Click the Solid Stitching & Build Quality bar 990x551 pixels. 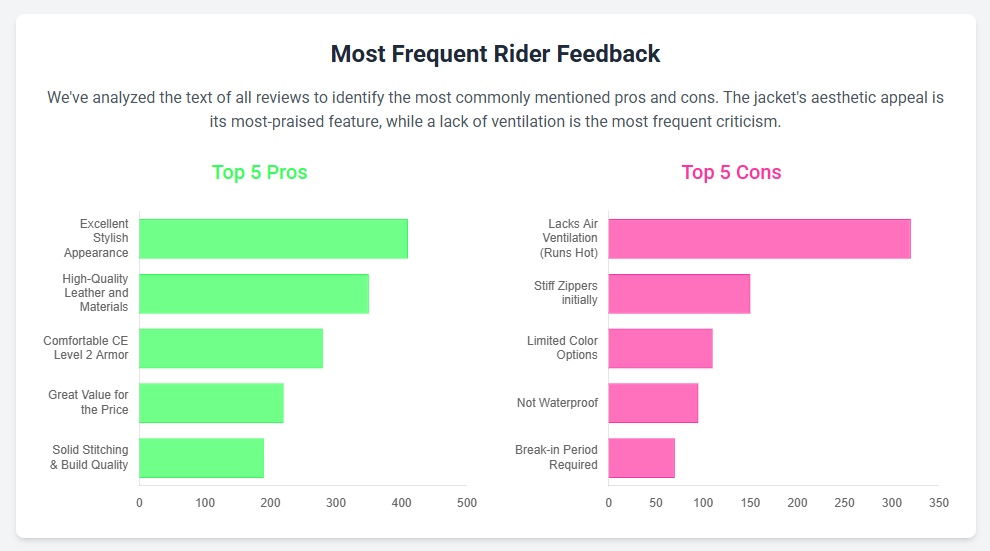click(x=201, y=457)
